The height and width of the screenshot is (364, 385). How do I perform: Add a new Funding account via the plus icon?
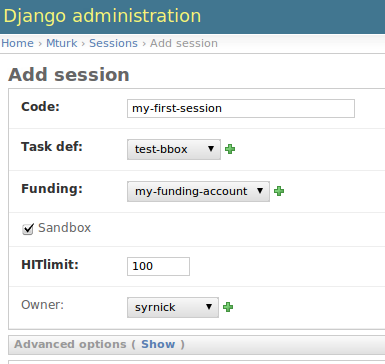click(x=279, y=191)
